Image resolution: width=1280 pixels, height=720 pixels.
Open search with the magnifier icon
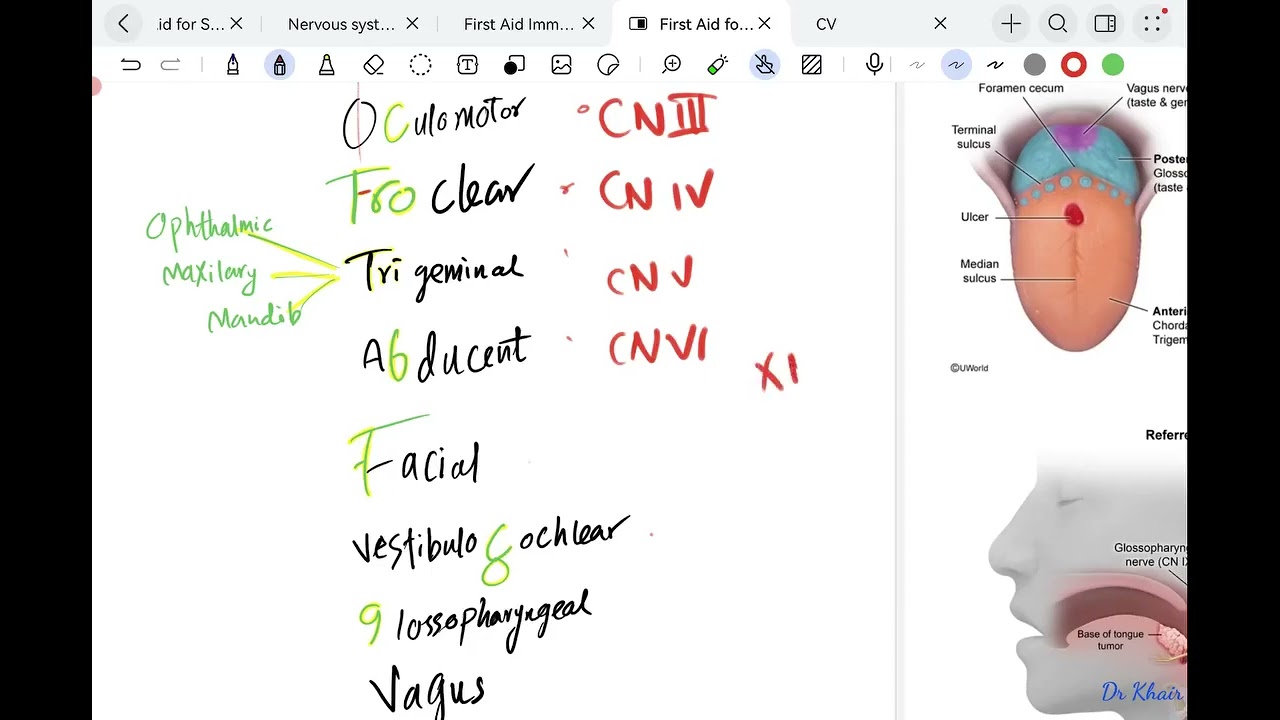point(1058,24)
